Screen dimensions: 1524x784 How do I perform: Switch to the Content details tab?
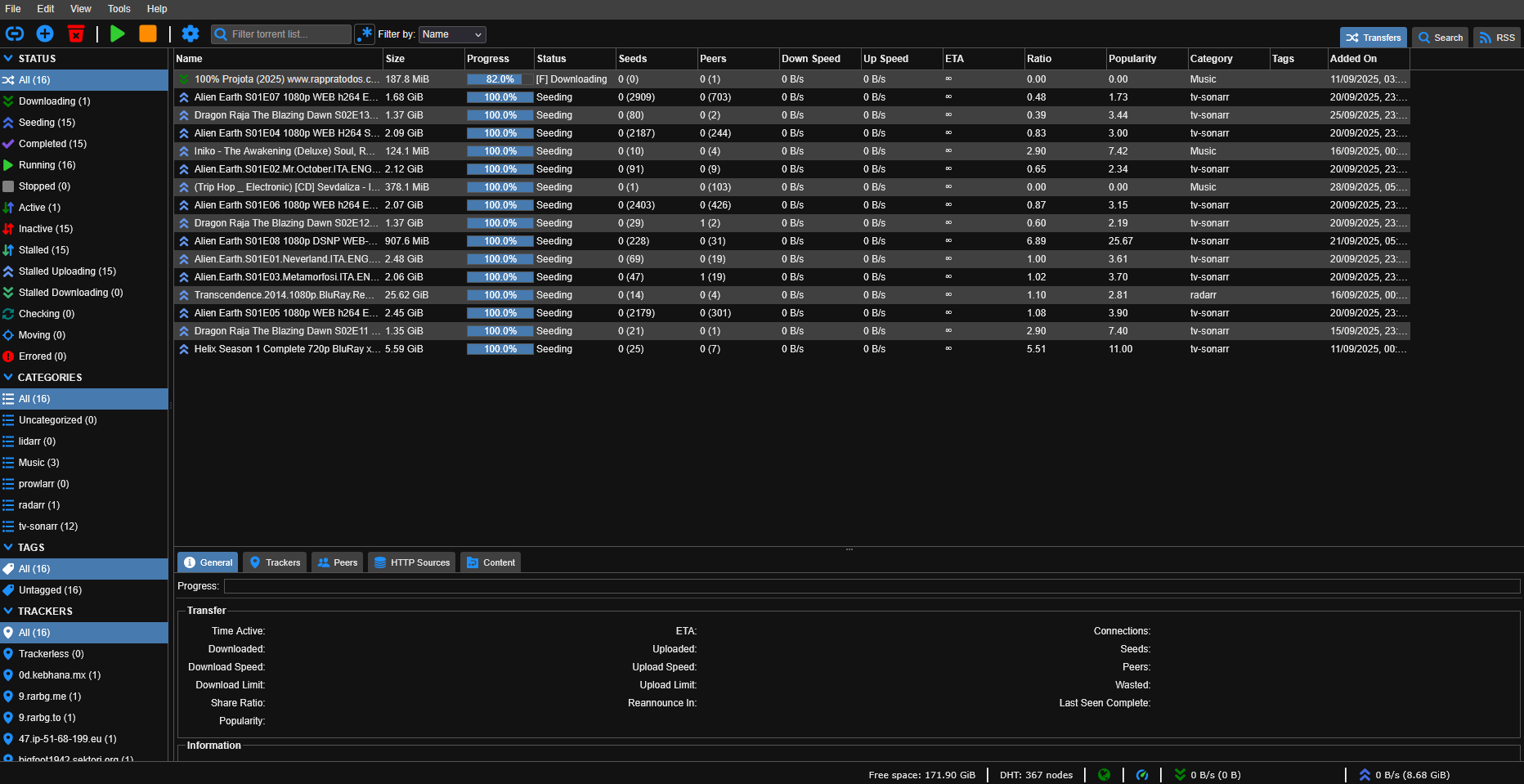tap(491, 562)
